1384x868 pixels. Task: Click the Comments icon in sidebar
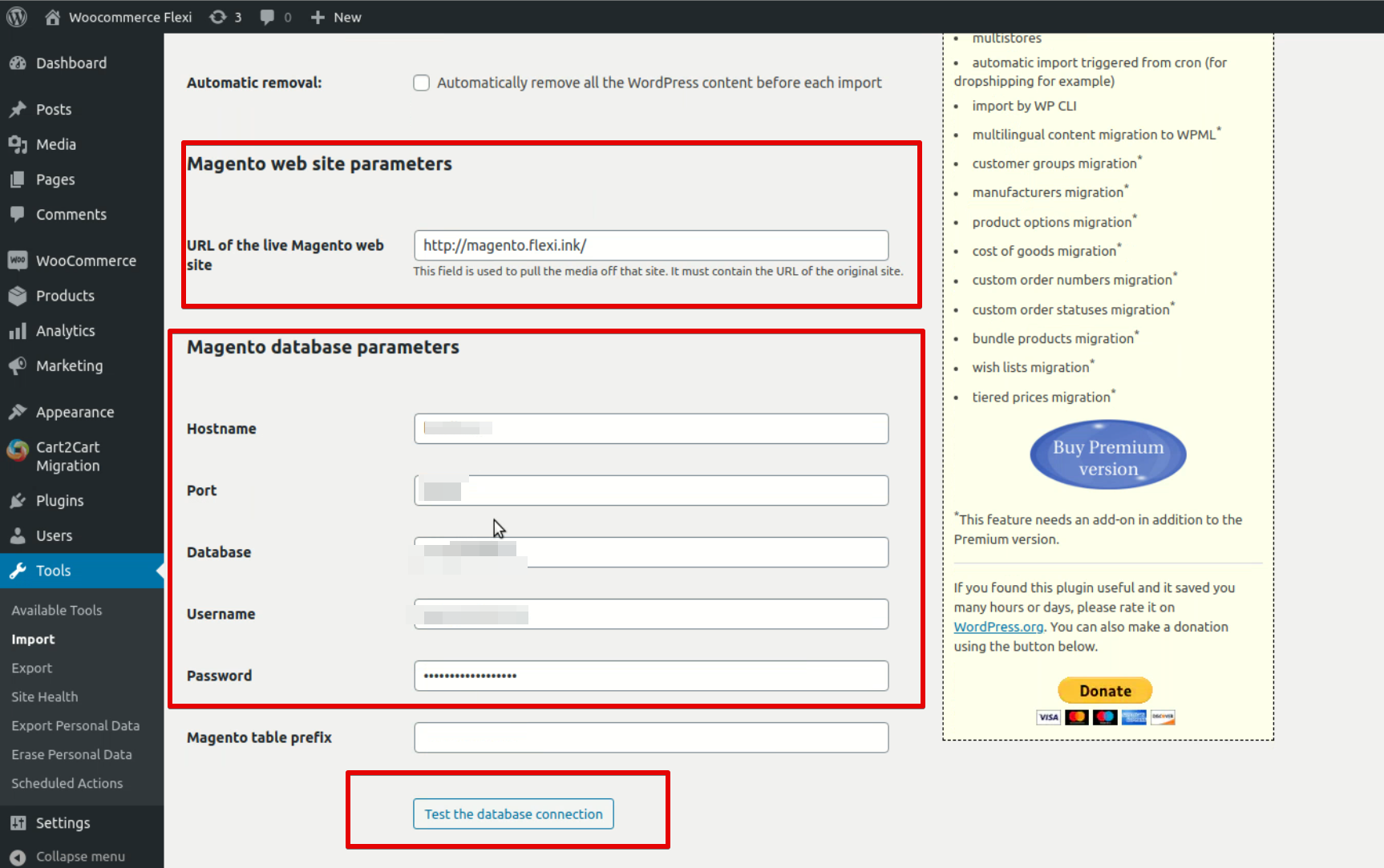coord(18,214)
